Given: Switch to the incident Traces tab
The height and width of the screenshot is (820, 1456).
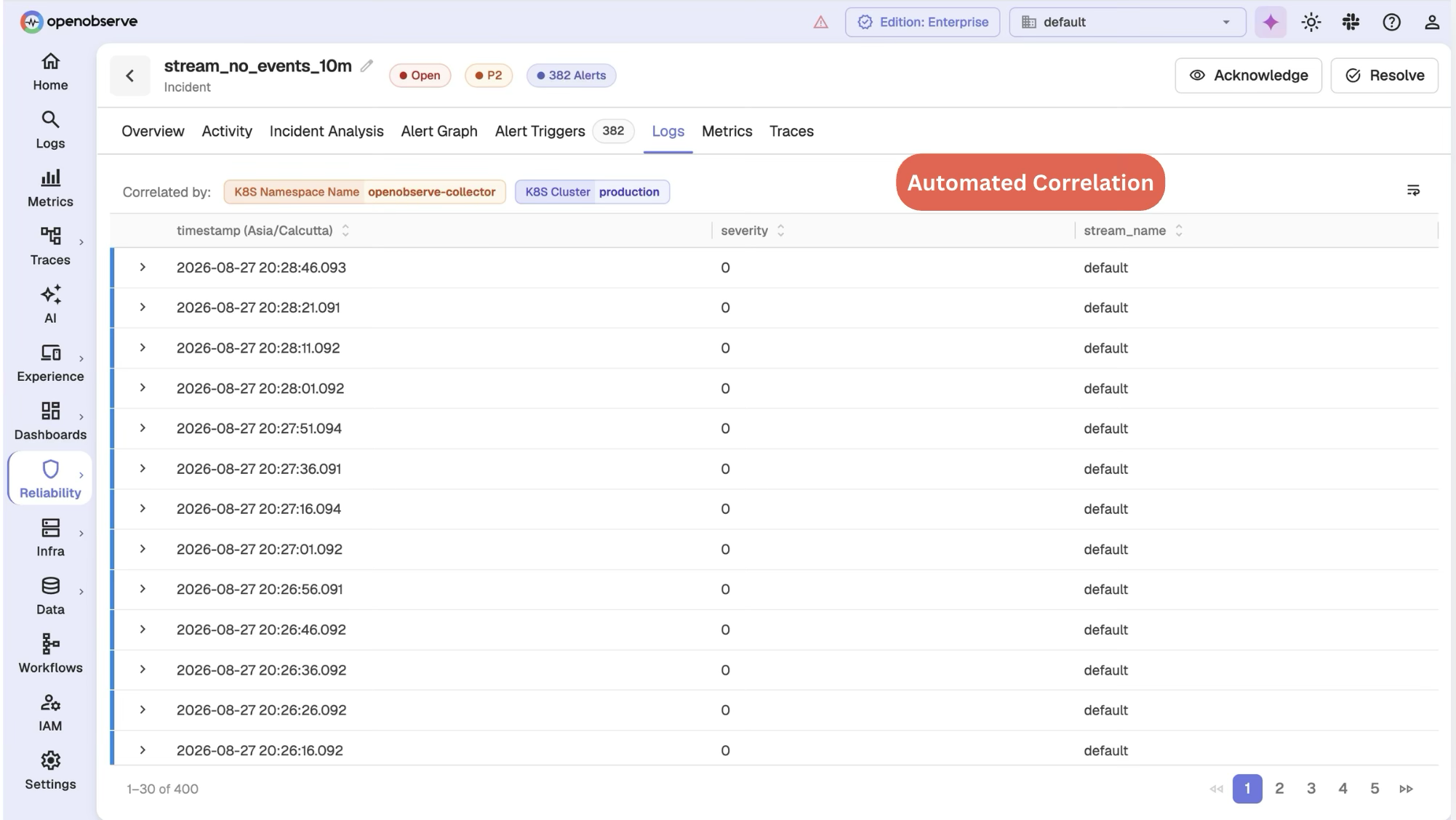Looking at the screenshot, I should pos(791,132).
